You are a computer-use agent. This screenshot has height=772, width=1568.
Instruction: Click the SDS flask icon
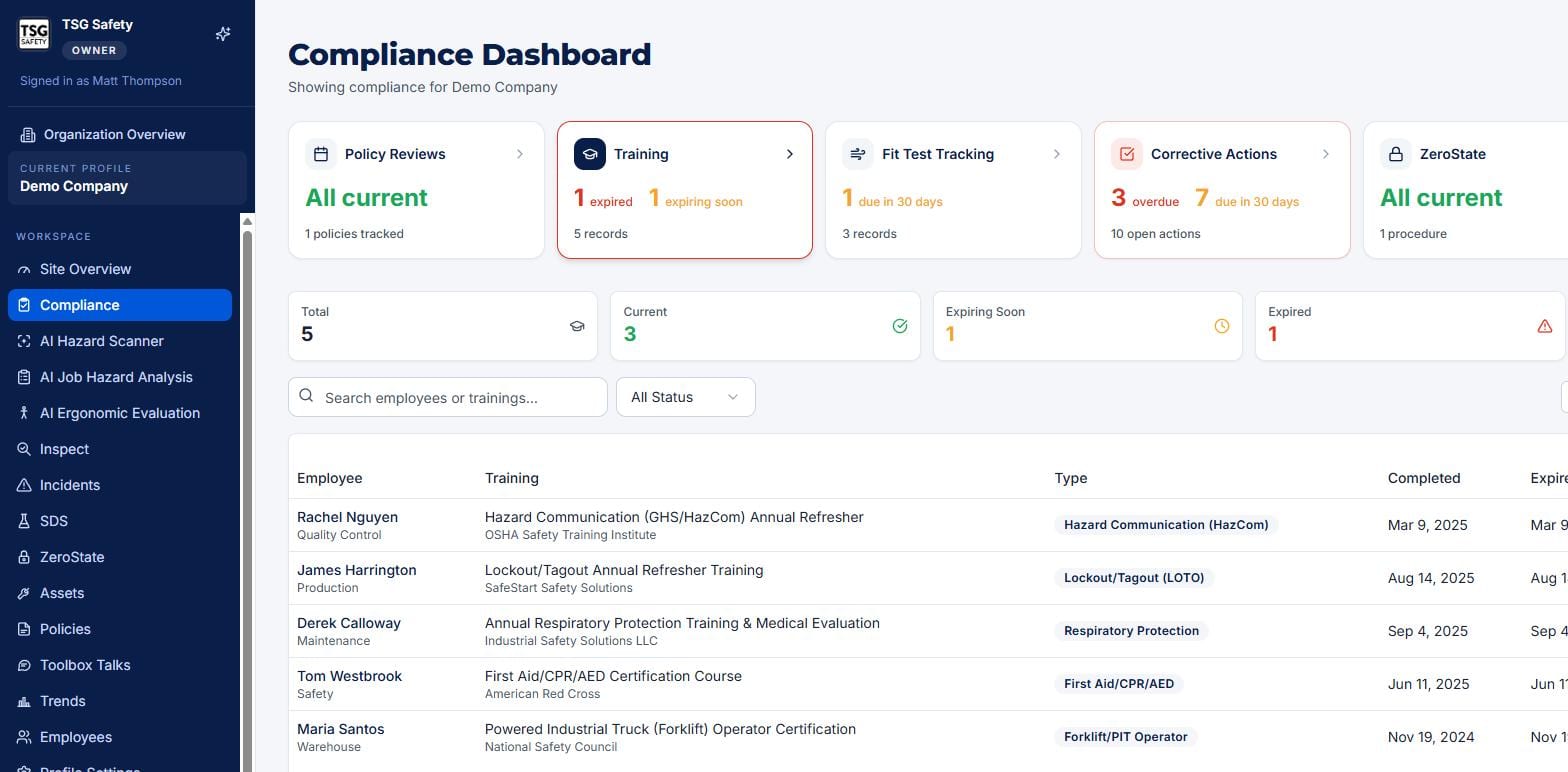tap(24, 521)
